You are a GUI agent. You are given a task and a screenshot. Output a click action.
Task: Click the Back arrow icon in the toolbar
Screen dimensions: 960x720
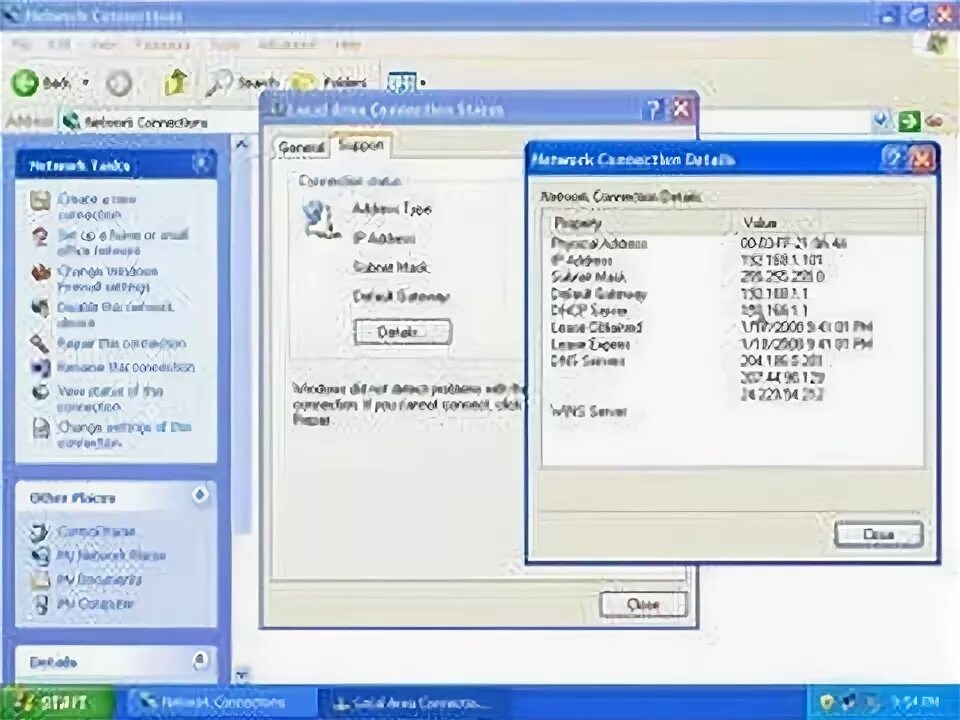[25, 82]
